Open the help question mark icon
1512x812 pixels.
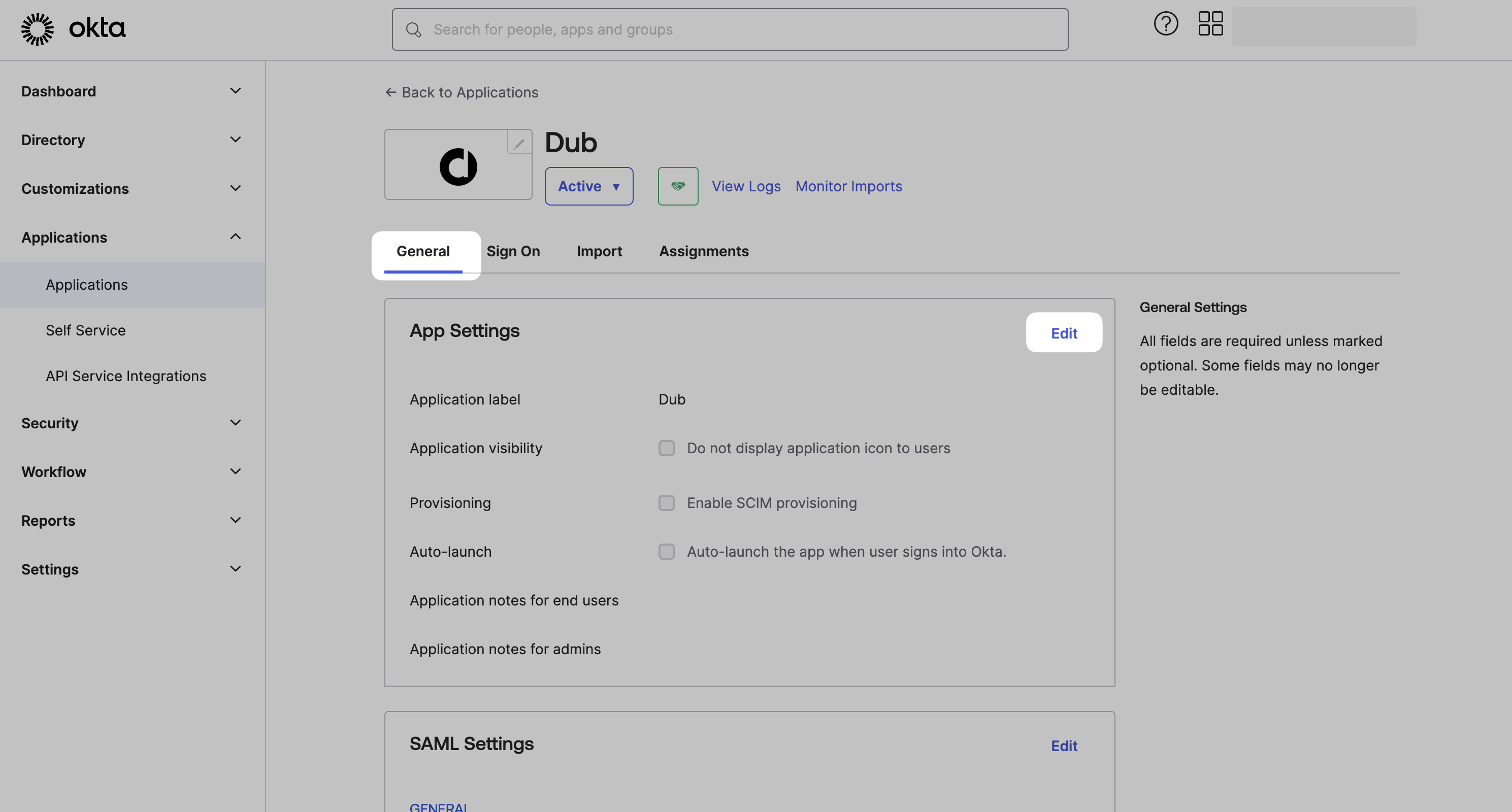click(1166, 23)
